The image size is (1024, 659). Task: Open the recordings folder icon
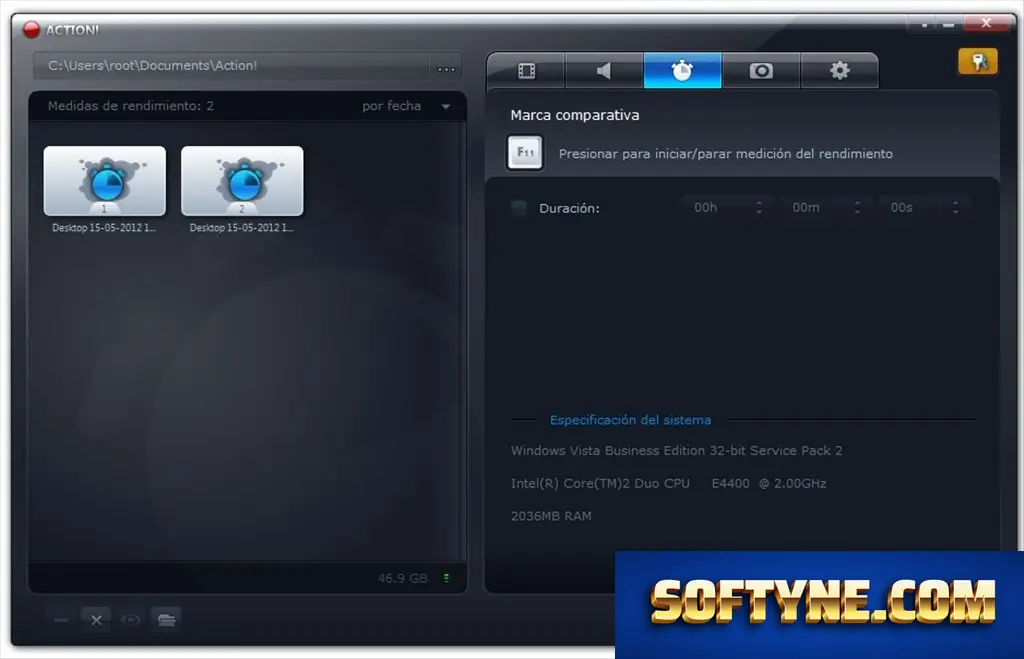point(167,620)
